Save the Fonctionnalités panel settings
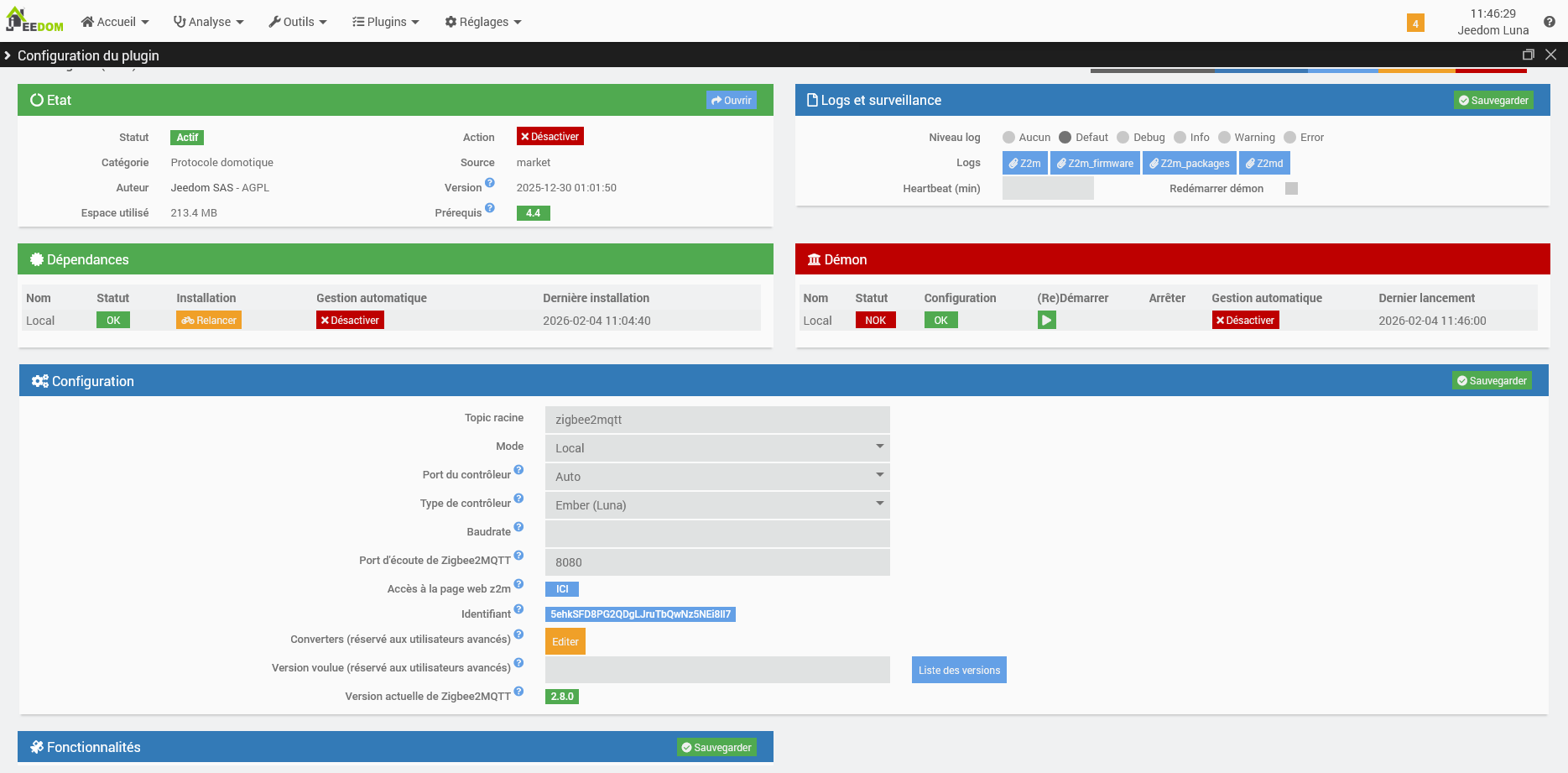 pos(716,747)
